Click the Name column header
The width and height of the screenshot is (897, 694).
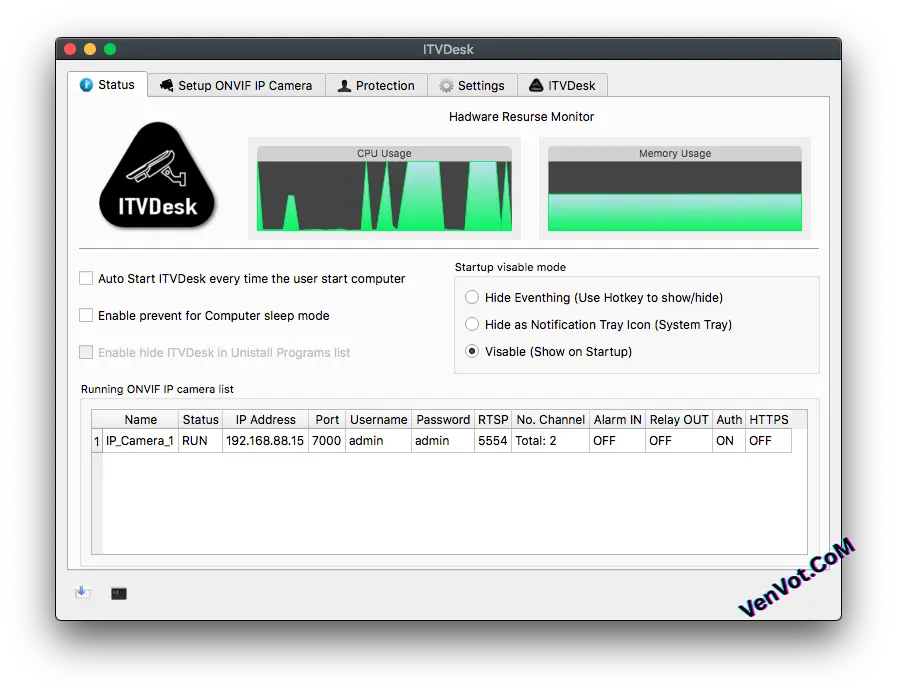[x=141, y=419]
